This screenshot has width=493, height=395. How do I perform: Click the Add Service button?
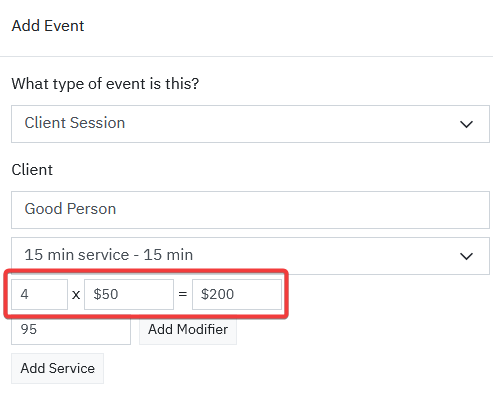[x=57, y=368]
